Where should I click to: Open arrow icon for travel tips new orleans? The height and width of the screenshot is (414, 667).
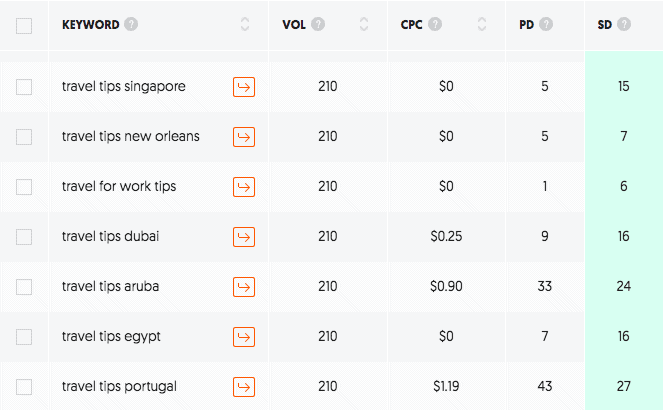click(244, 137)
